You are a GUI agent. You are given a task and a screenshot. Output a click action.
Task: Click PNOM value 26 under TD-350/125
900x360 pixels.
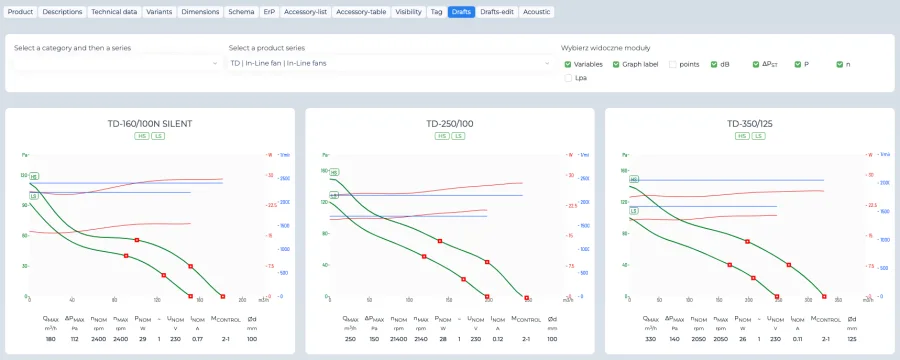coord(742,339)
